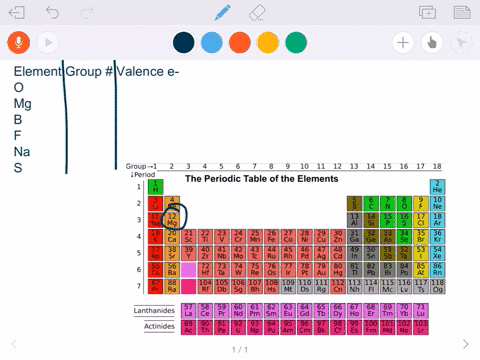The height and width of the screenshot is (360, 480).
Task: Click group number 13 above the table
Action: point(354,166)
